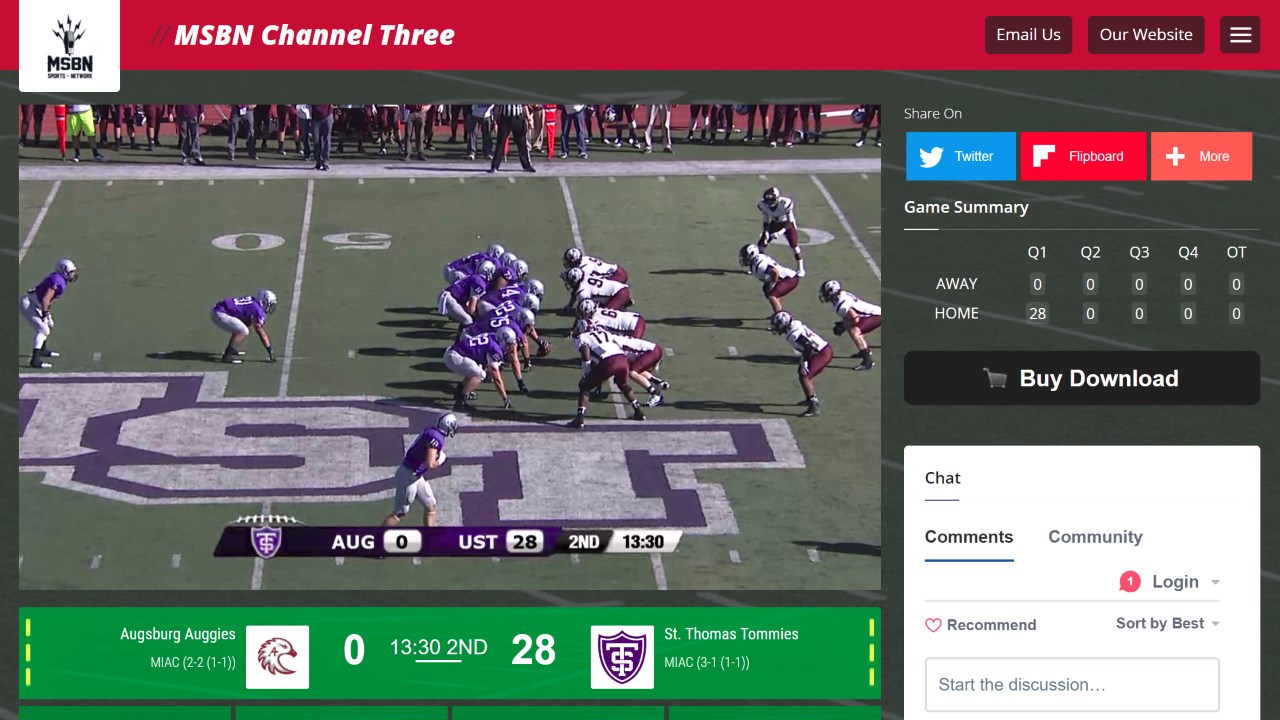1280x720 pixels.
Task: Click the HOME Q1 score 28 cell
Action: [1037, 313]
